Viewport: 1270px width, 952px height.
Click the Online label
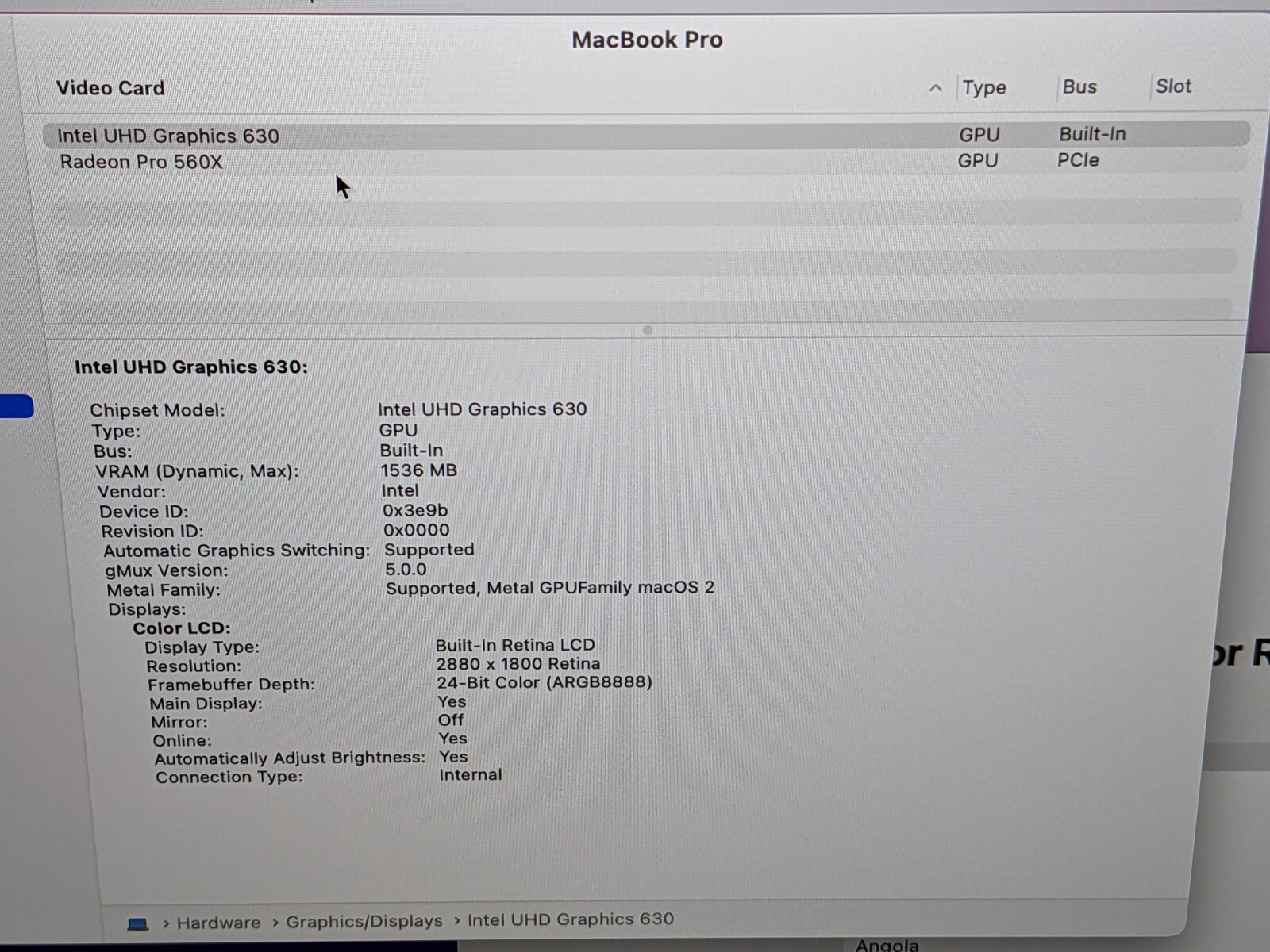(183, 740)
